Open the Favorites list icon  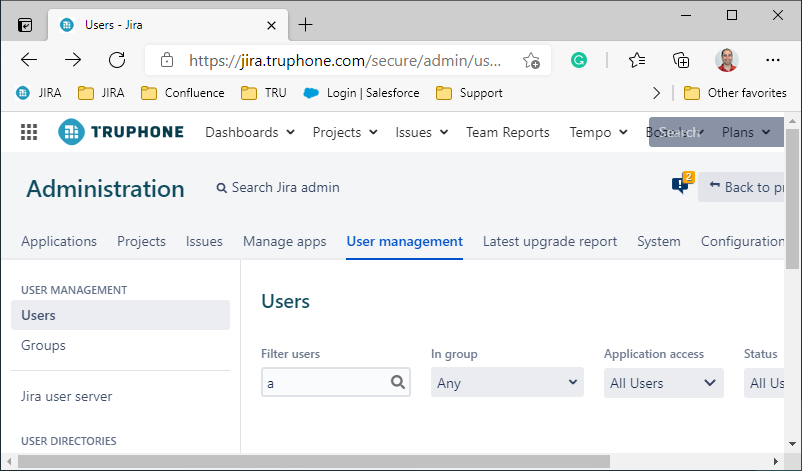[637, 60]
